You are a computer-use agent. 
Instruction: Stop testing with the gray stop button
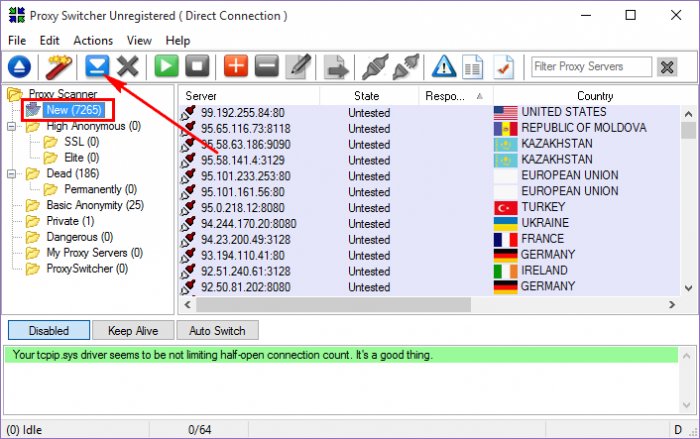tap(197, 66)
